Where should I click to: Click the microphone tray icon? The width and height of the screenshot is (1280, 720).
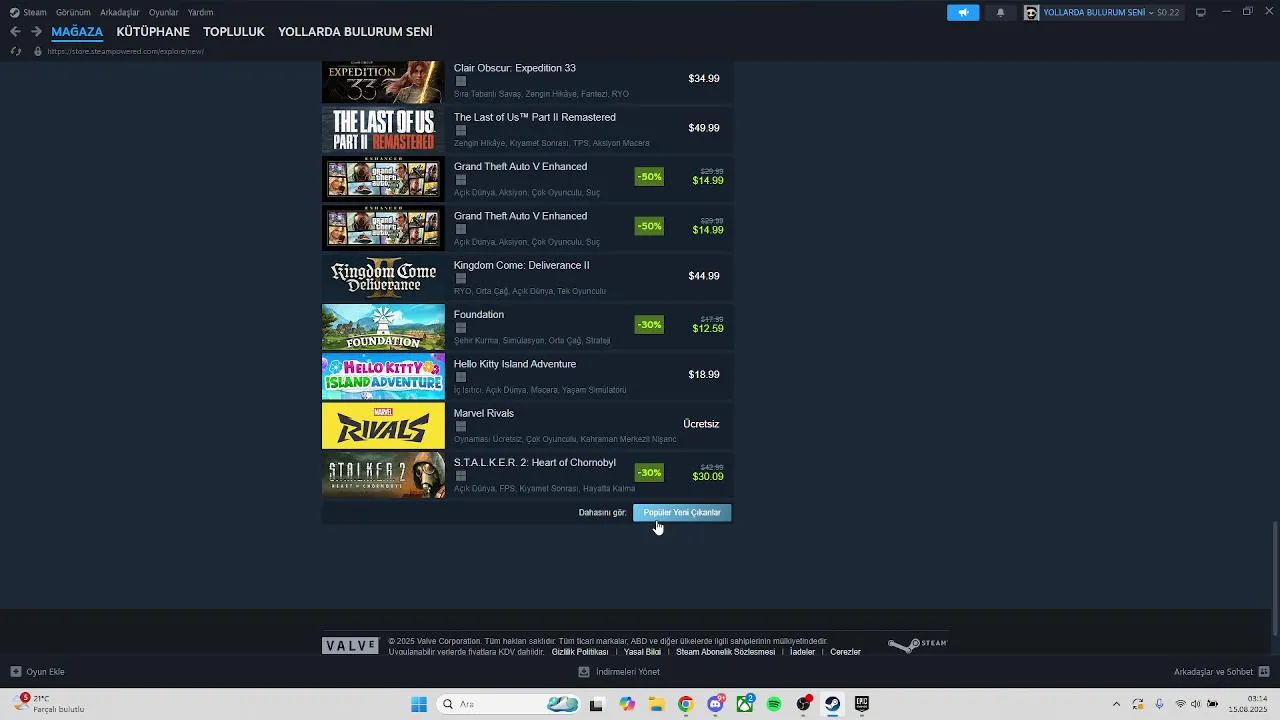click(x=1159, y=704)
